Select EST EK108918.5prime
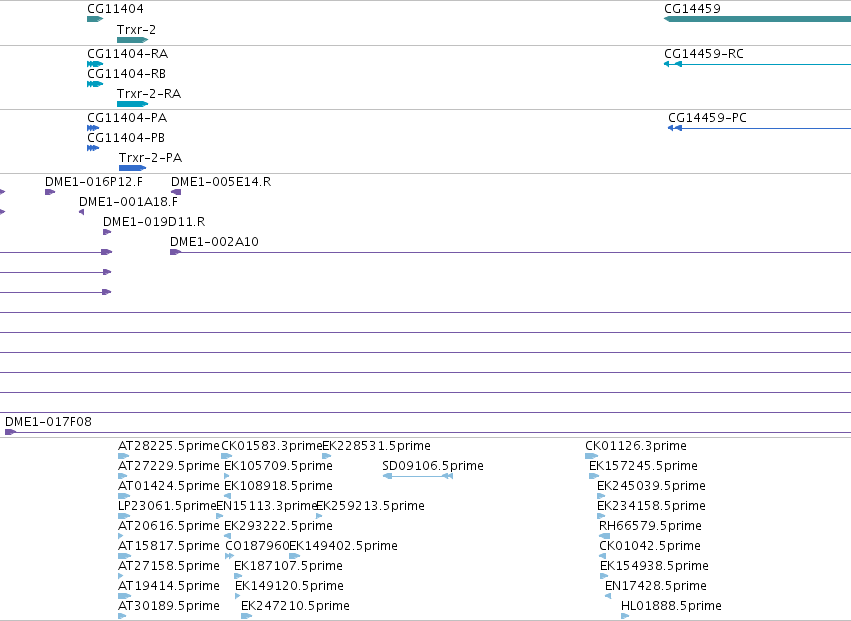 278,486
